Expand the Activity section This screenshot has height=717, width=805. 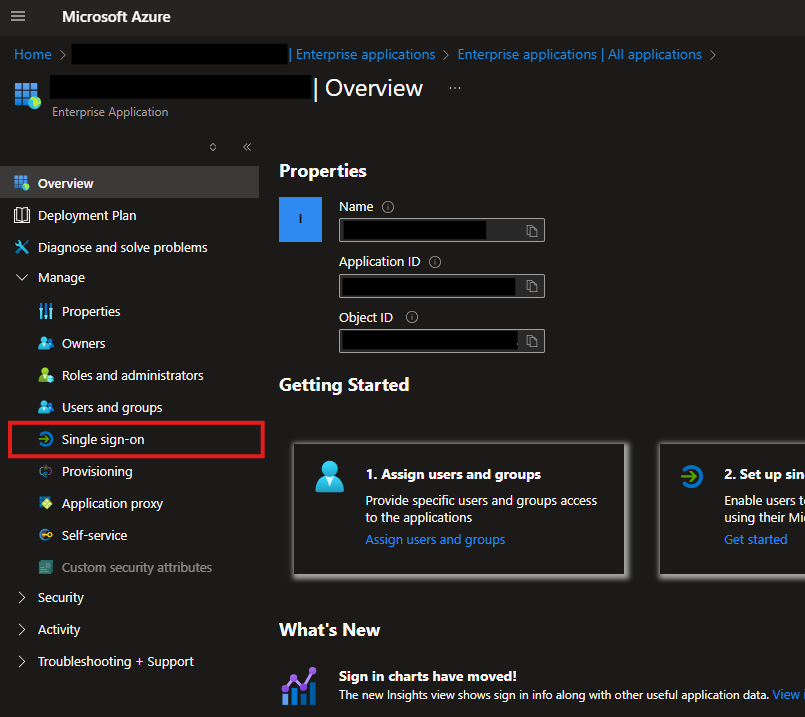(x=22, y=630)
